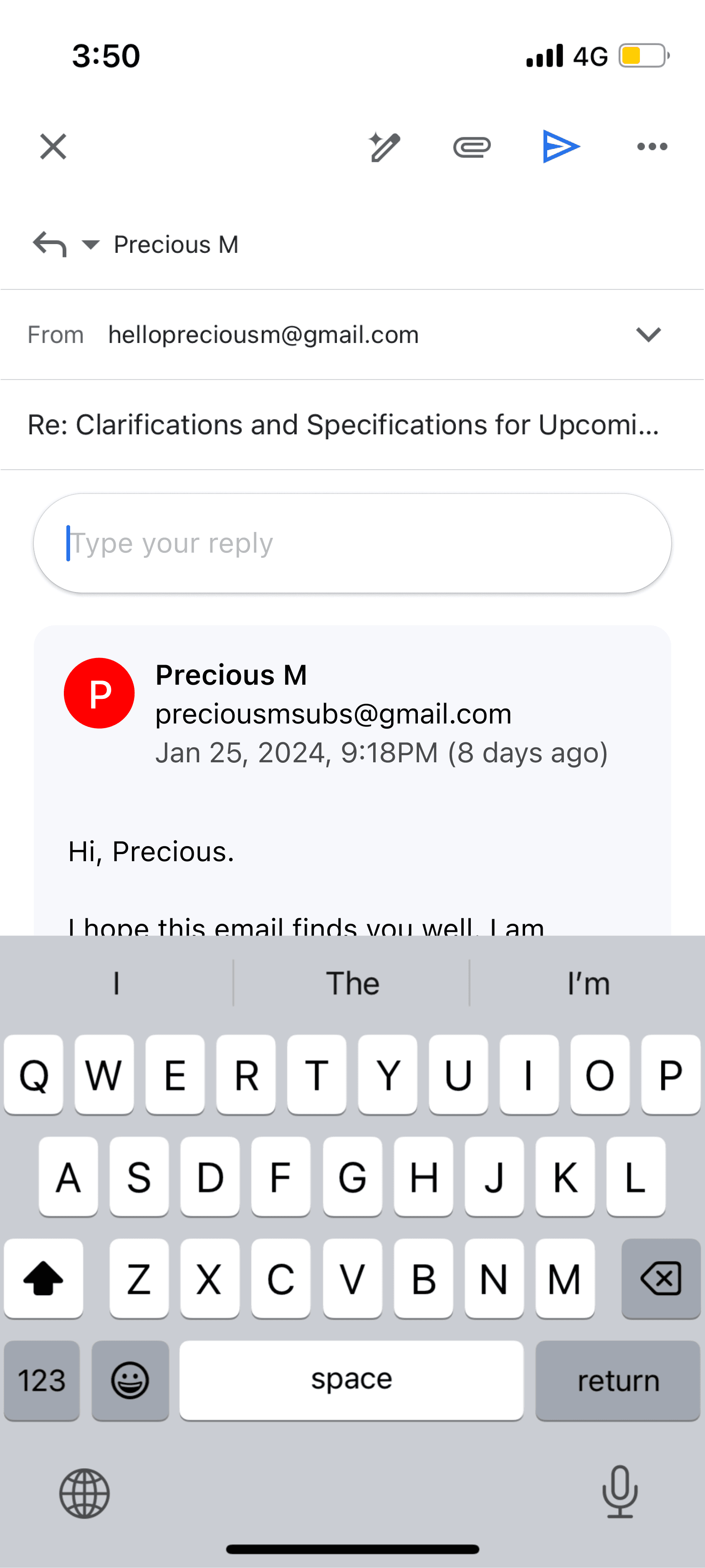This screenshot has width=705, height=1568.
Task: Start dictation with the microphone icon
Action: click(620, 1492)
